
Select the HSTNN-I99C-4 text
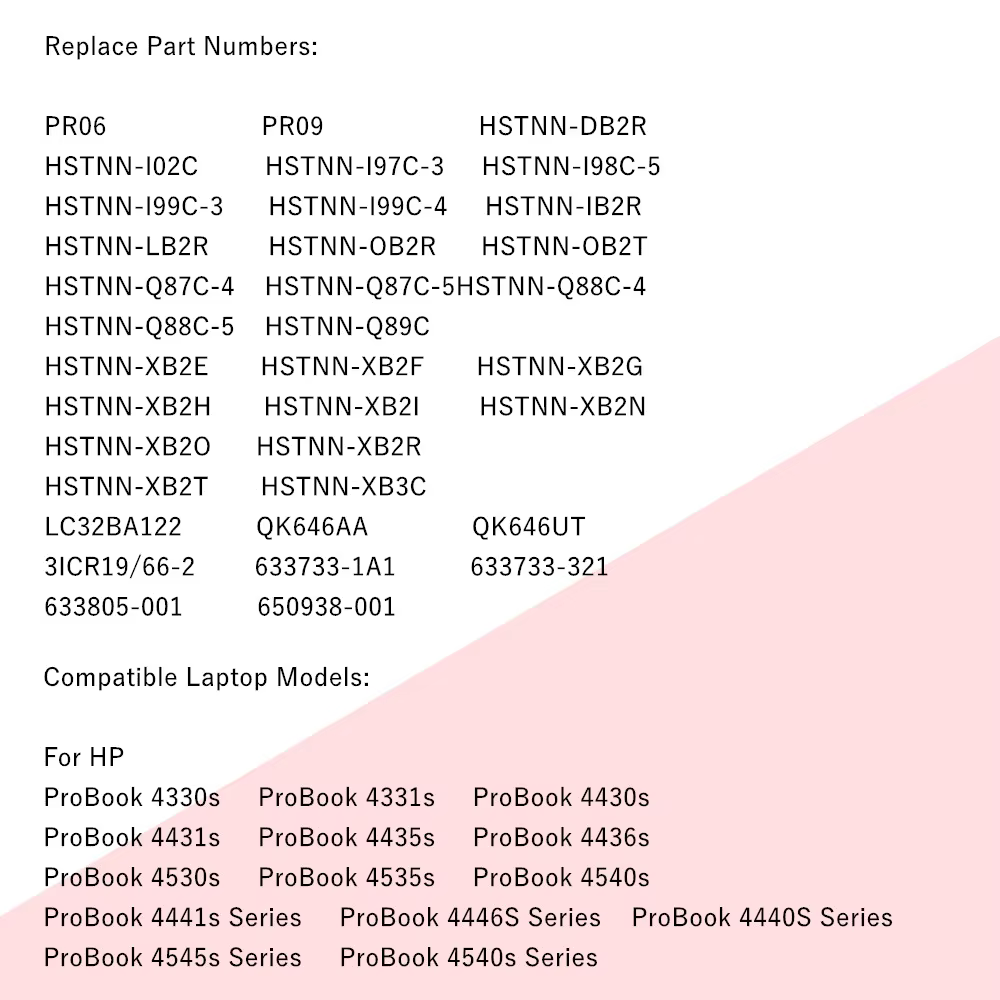[358, 207]
